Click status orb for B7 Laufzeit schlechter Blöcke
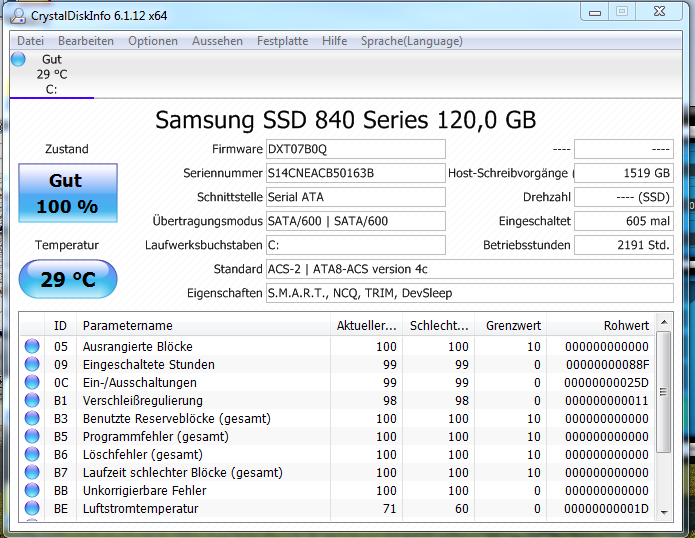Viewport: 695px width, 538px height. click(32, 472)
